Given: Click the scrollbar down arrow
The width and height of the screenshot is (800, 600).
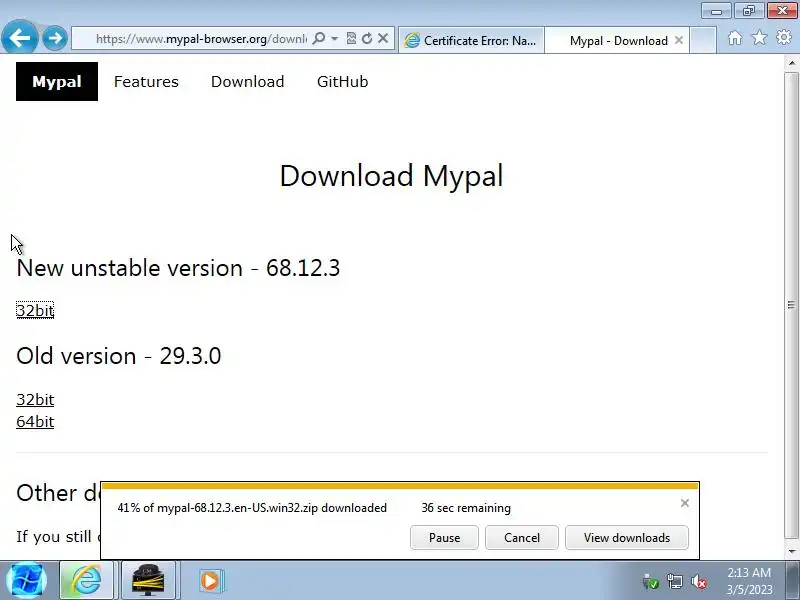Looking at the screenshot, I should coord(791,551).
